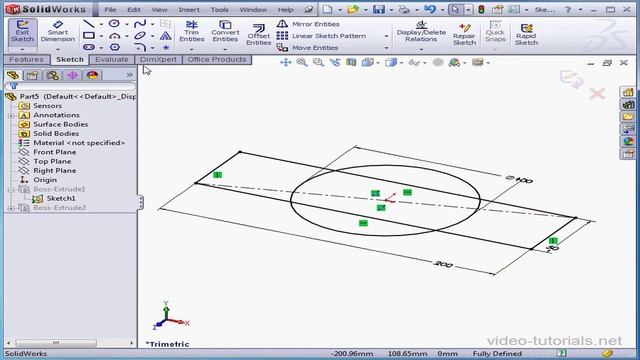The width and height of the screenshot is (640, 360).
Task: Open Display/Delete Relations
Action: [421, 31]
